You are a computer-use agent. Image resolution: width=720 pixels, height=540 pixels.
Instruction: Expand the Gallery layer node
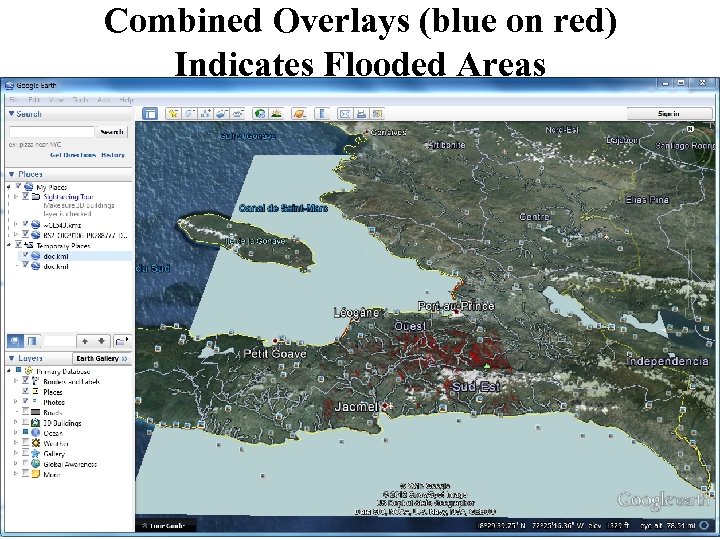(16, 454)
